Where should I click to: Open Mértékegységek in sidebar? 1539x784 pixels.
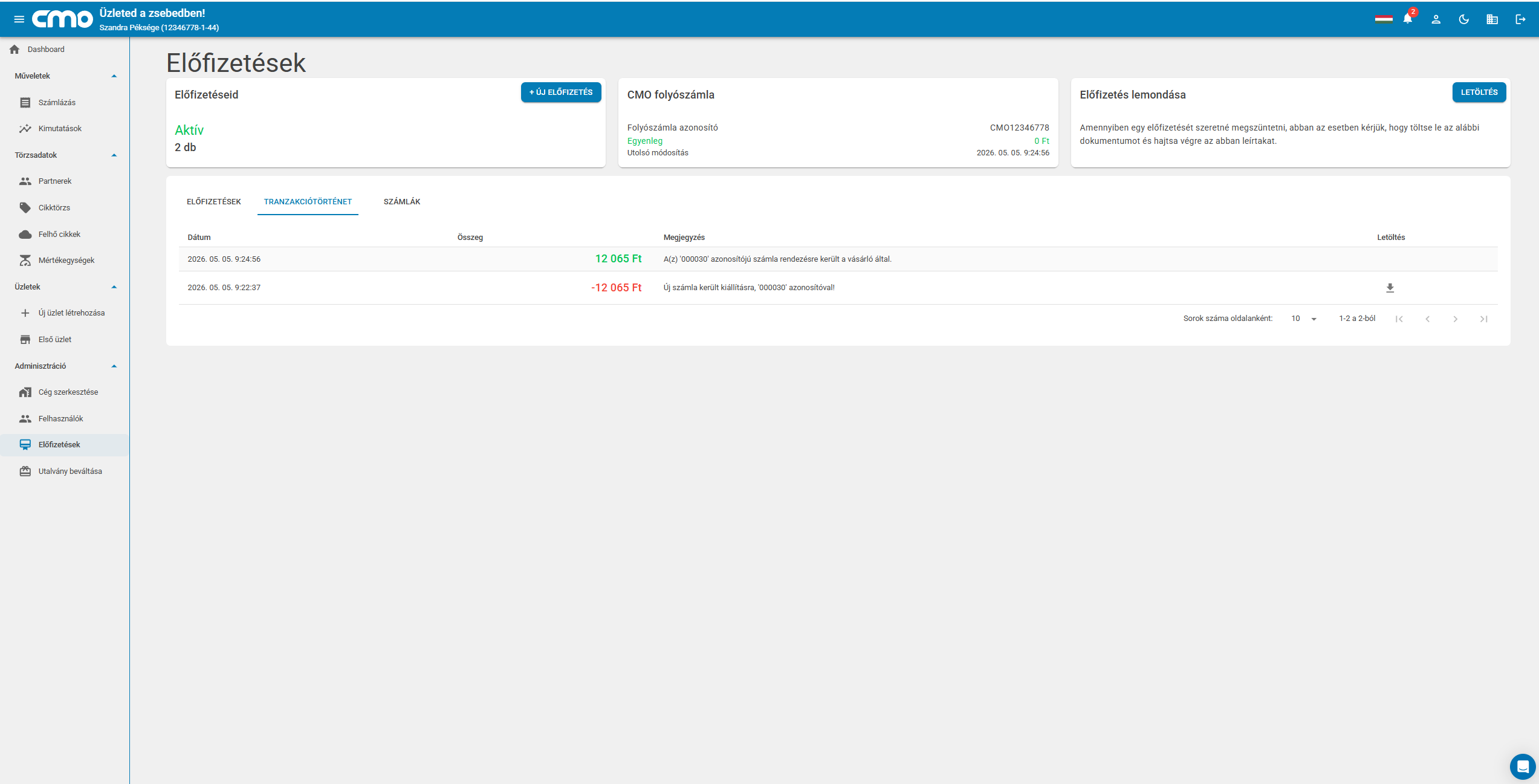tap(65, 261)
